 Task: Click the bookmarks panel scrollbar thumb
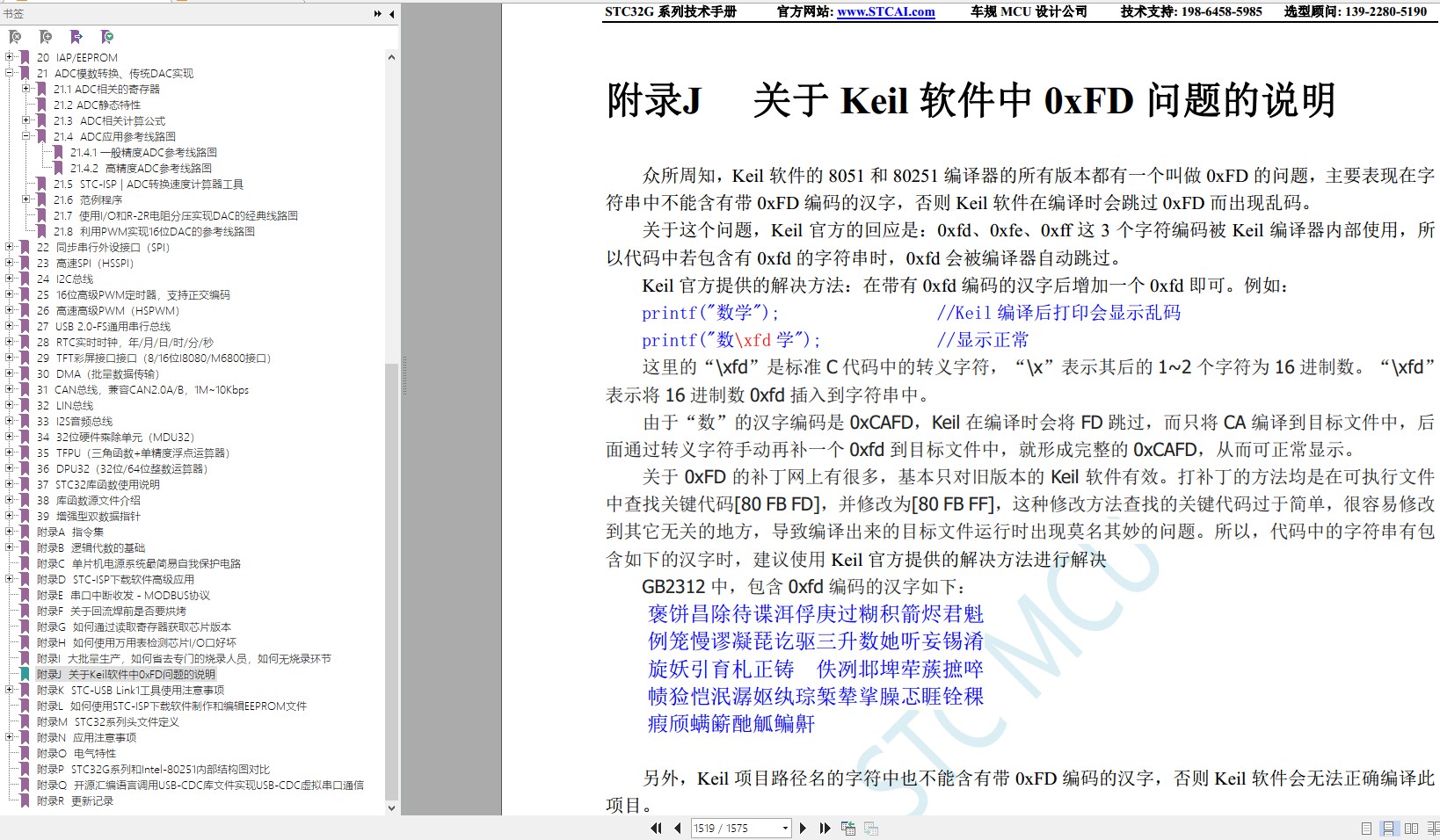pyautogui.click(x=391, y=580)
